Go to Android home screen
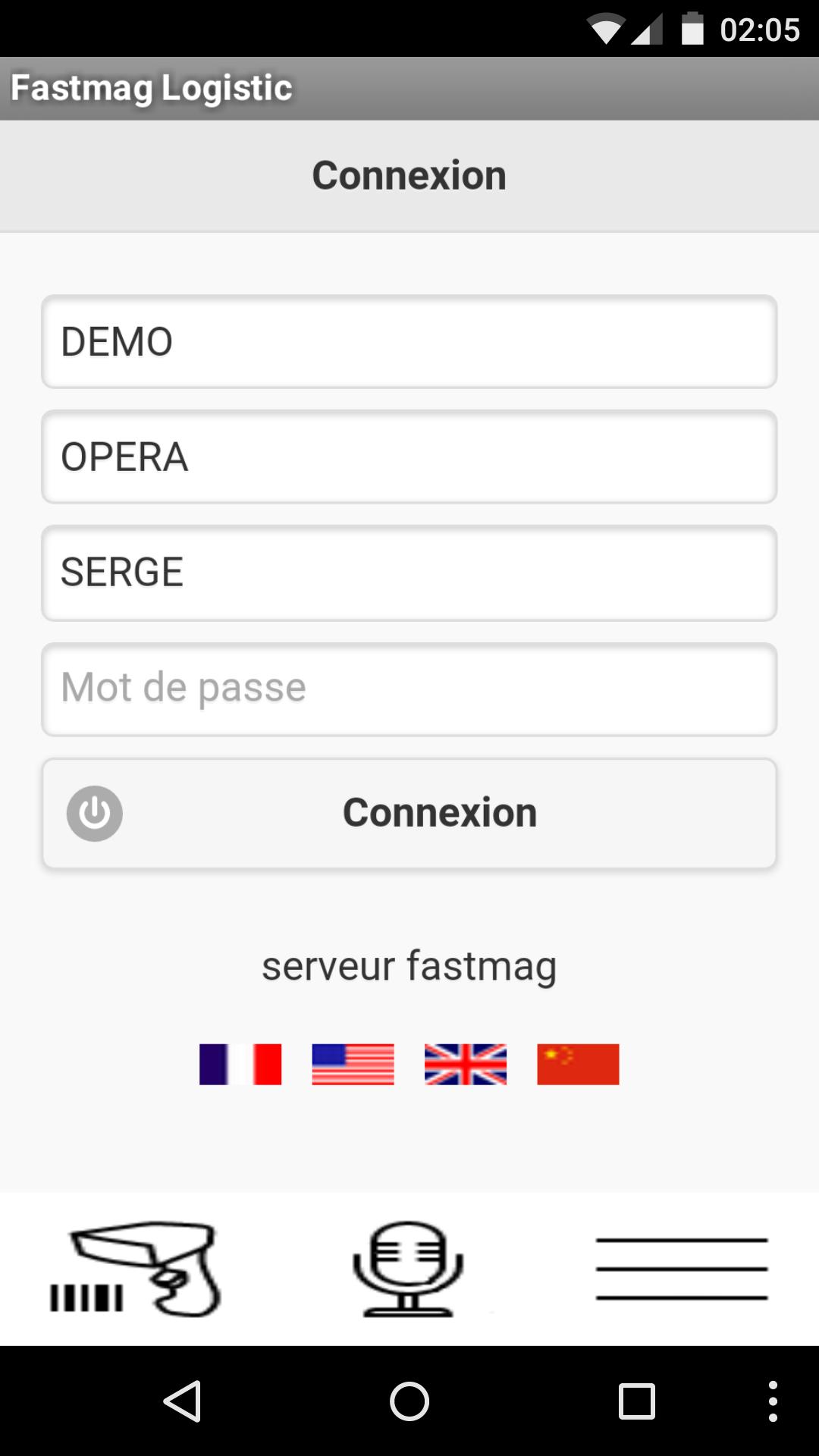819x1456 pixels. pyautogui.click(x=409, y=1401)
